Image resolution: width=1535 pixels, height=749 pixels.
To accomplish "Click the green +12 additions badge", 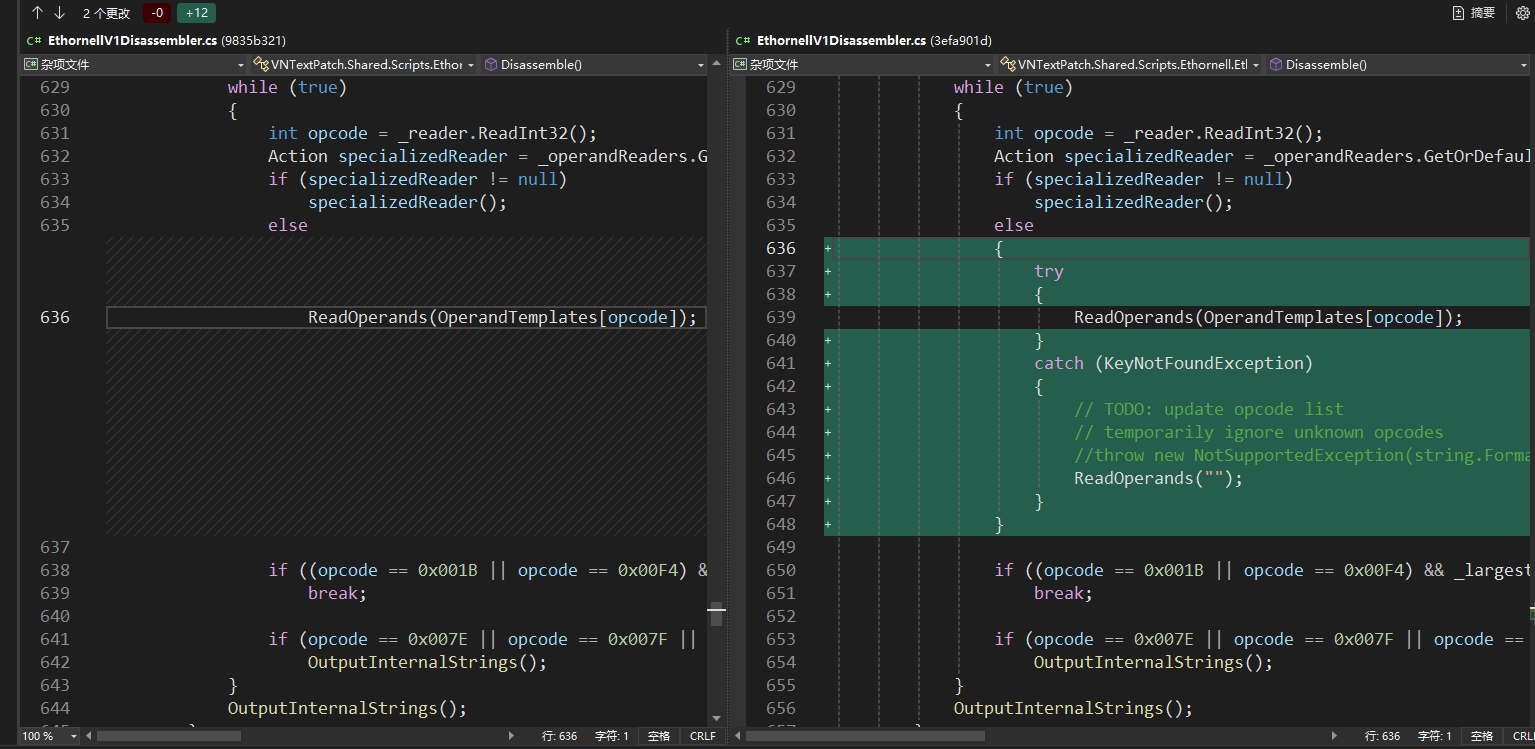I will point(196,13).
